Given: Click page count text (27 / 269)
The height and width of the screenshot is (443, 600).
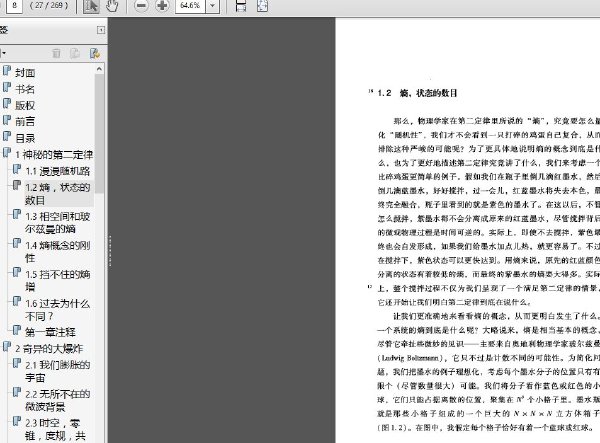Looking at the screenshot, I should coord(49,6).
